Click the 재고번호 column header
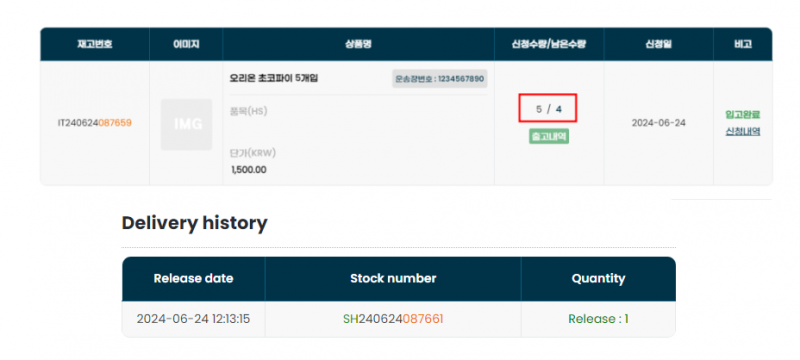This screenshot has width=800, height=360. (x=95, y=44)
